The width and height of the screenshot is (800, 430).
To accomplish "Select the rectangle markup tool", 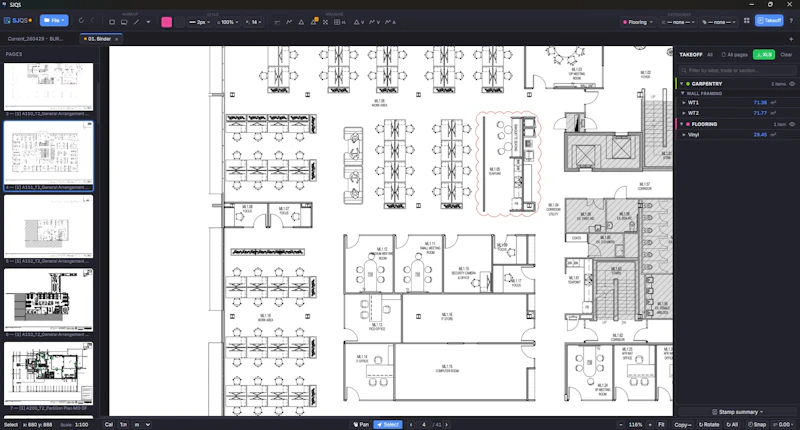I will coord(112,22).
